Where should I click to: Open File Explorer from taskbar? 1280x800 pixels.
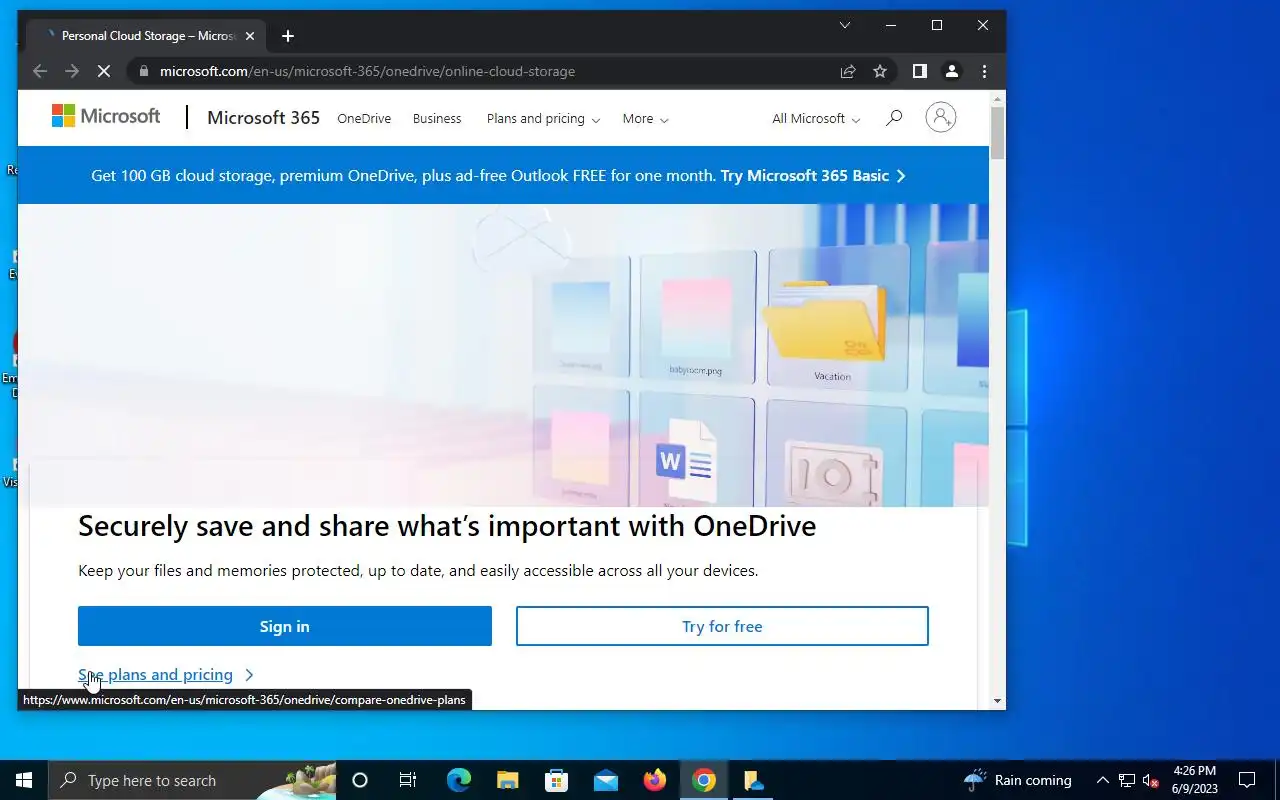[x=508, y=780]
